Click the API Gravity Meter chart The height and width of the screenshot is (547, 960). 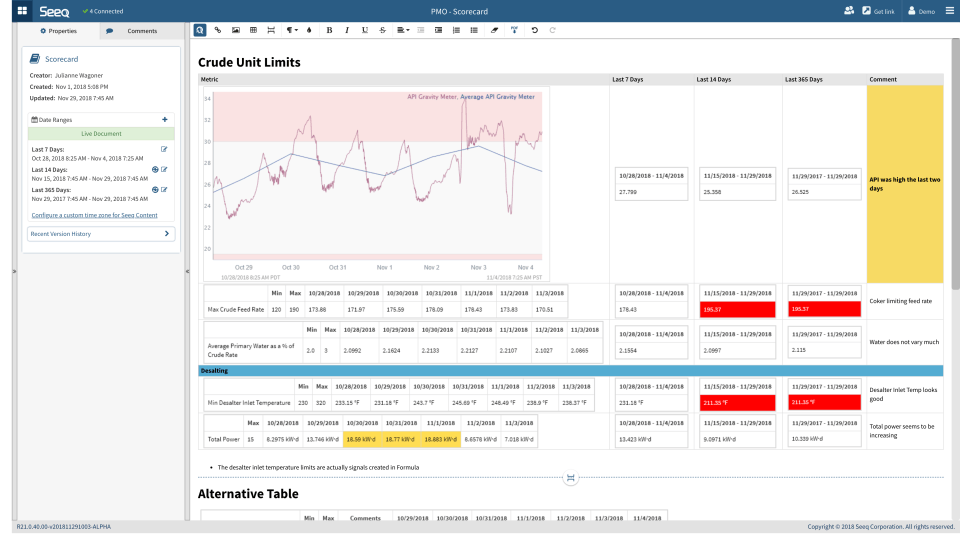[x=377, y=184]
